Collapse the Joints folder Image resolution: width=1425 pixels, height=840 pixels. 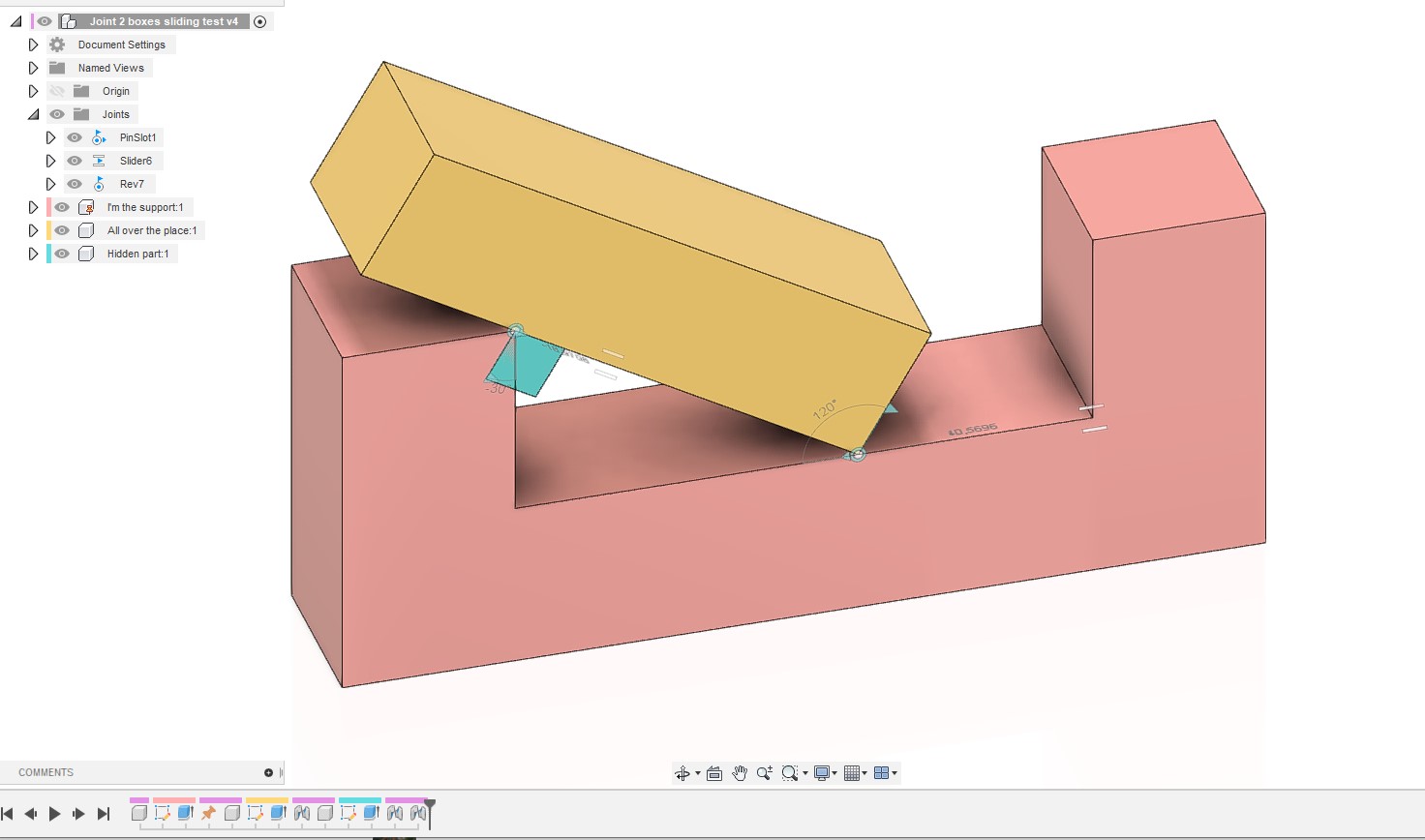33,114
